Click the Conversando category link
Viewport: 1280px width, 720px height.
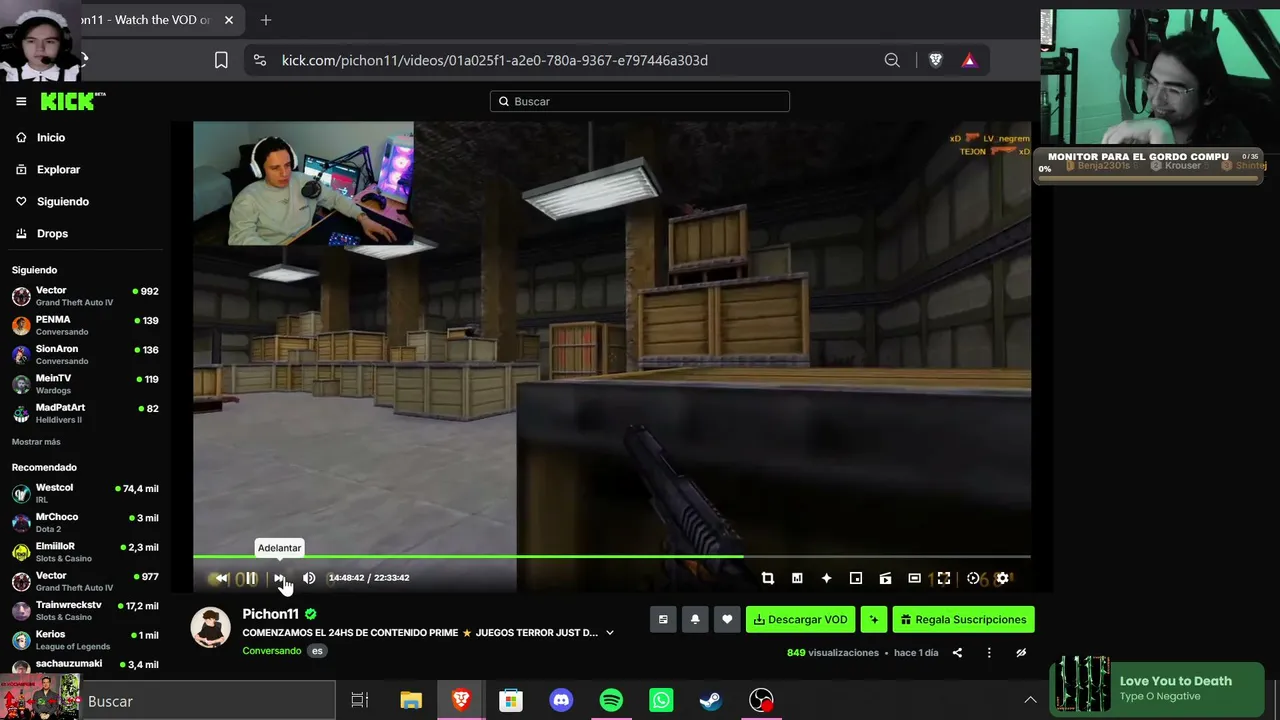click(x=272, y=651)
